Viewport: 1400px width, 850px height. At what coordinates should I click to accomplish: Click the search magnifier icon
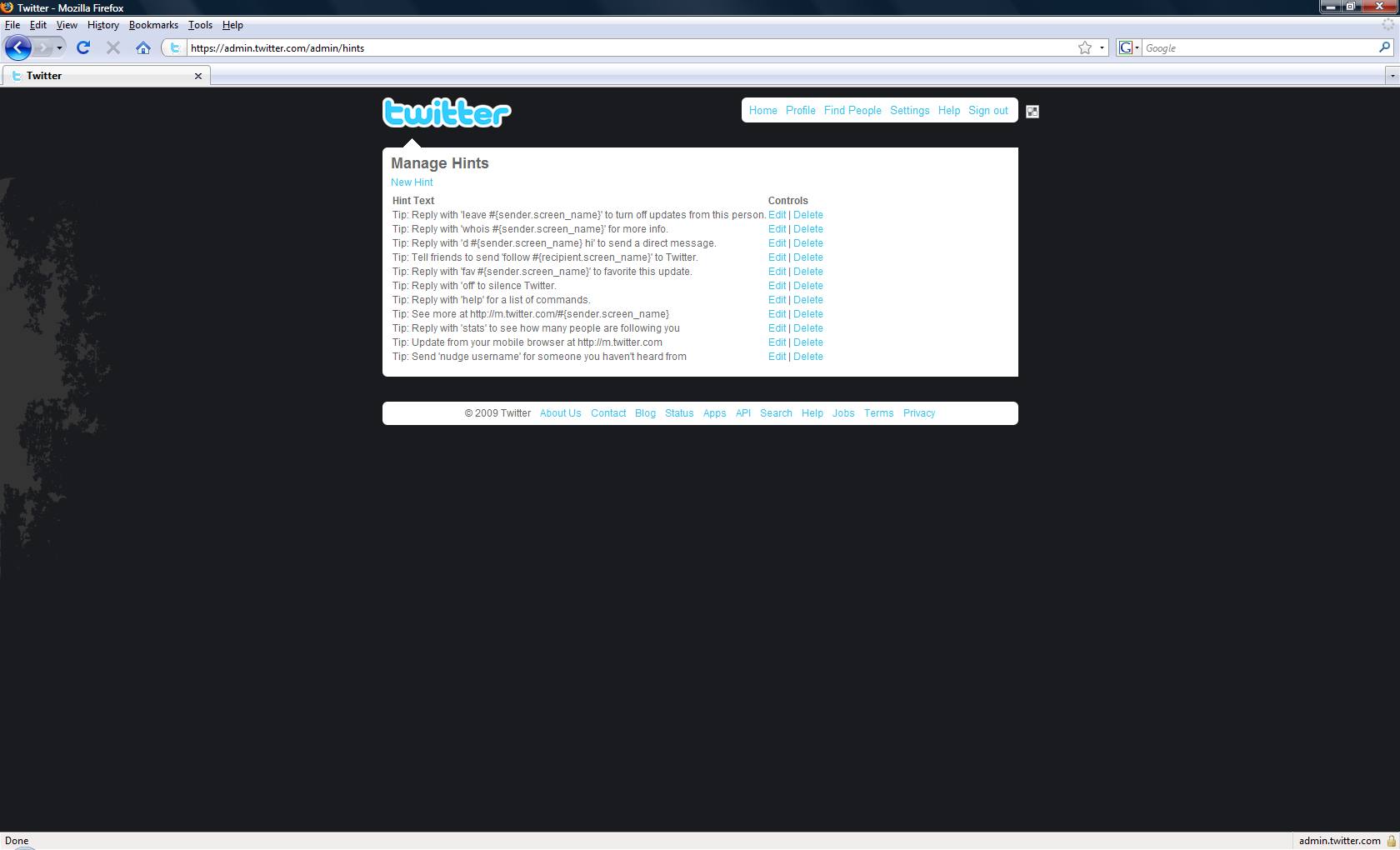coord(1384,47)
